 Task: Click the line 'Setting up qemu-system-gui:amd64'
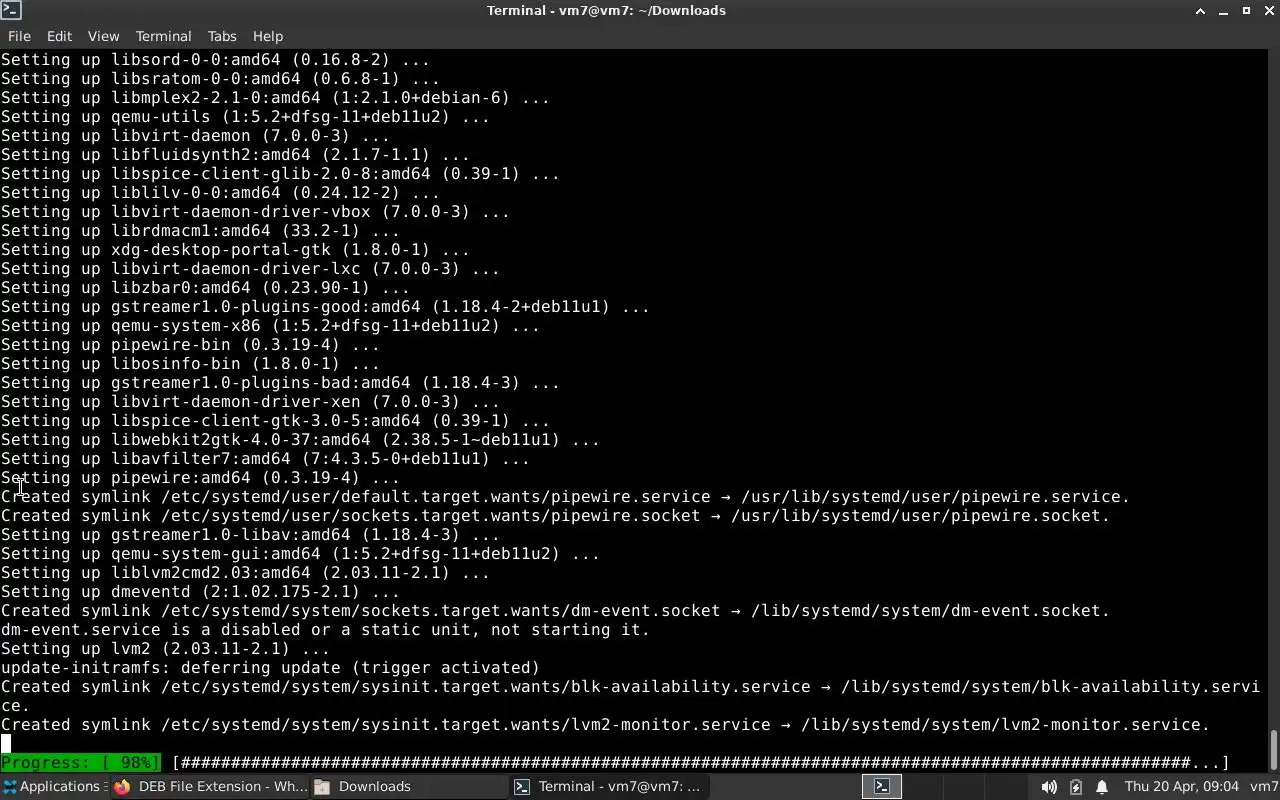300,554
